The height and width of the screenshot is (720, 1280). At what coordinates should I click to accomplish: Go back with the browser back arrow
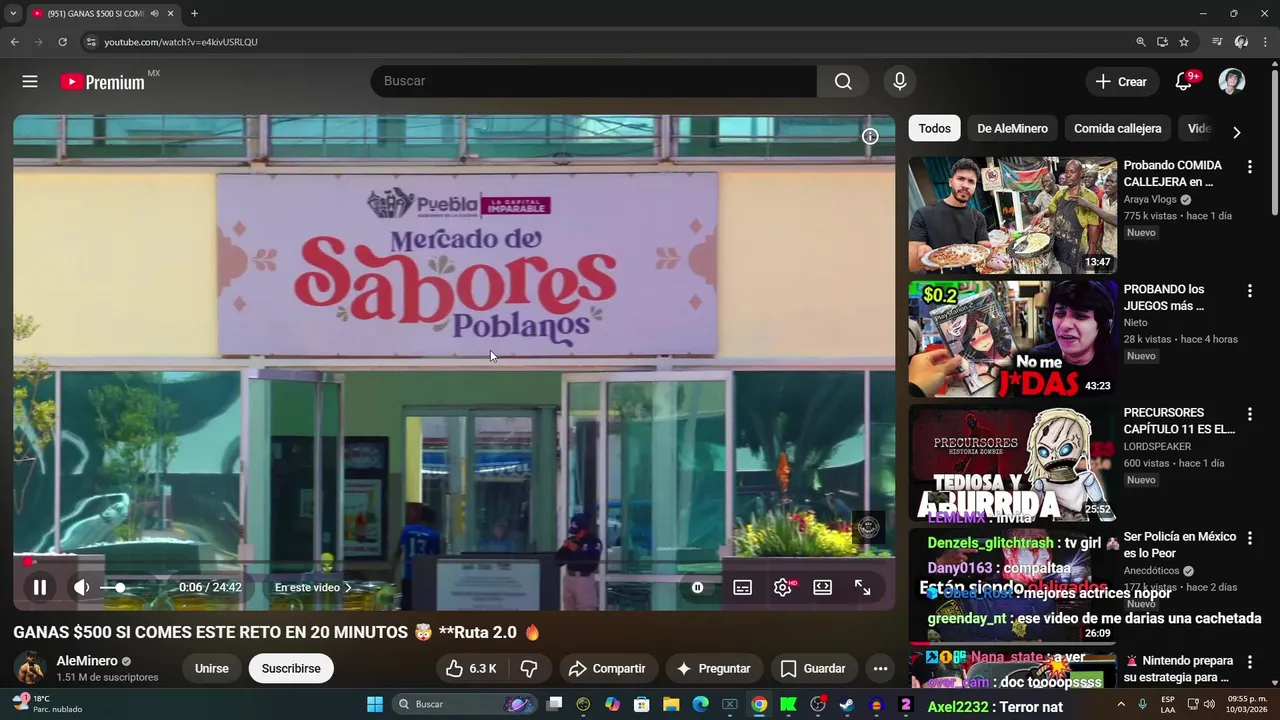point(14,42)
